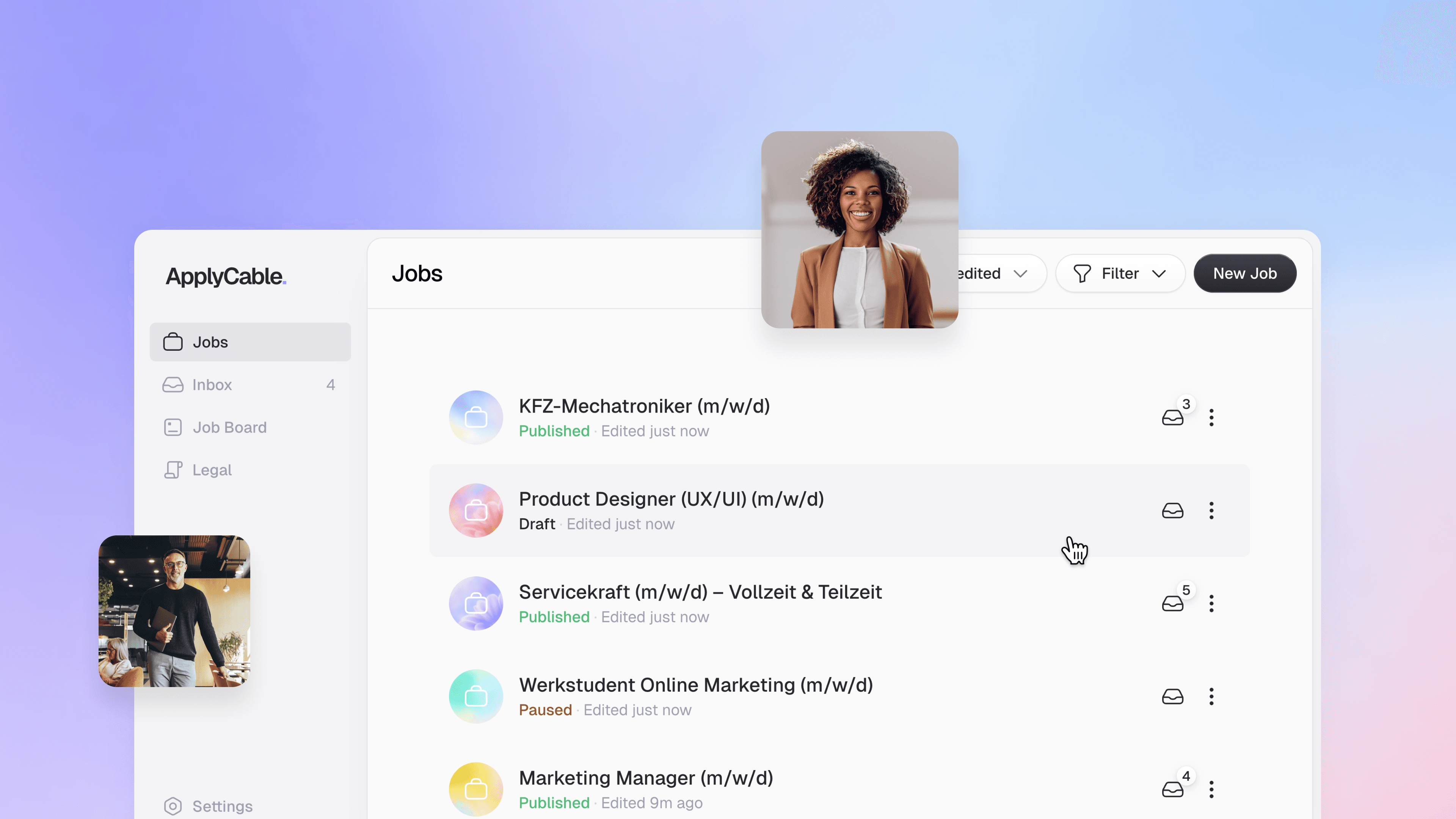This screenshot has width=1456, height=819.
Task: Click the woman portrait photo thumbnail
Action: click(x=860, y=229)
